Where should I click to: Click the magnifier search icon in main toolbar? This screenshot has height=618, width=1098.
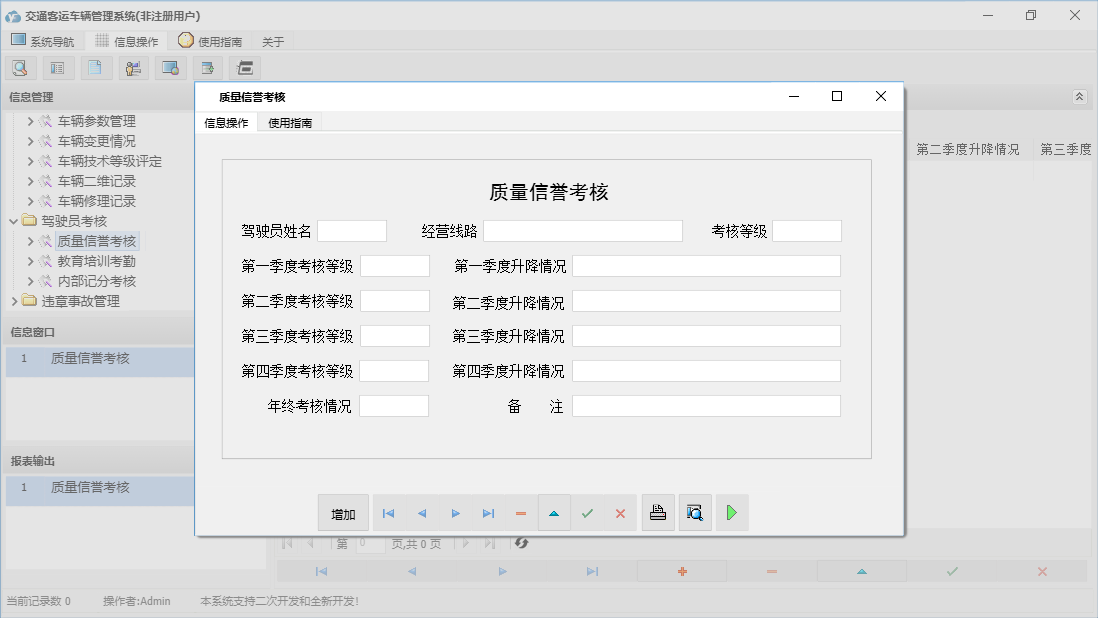click(x=20, y=67)
